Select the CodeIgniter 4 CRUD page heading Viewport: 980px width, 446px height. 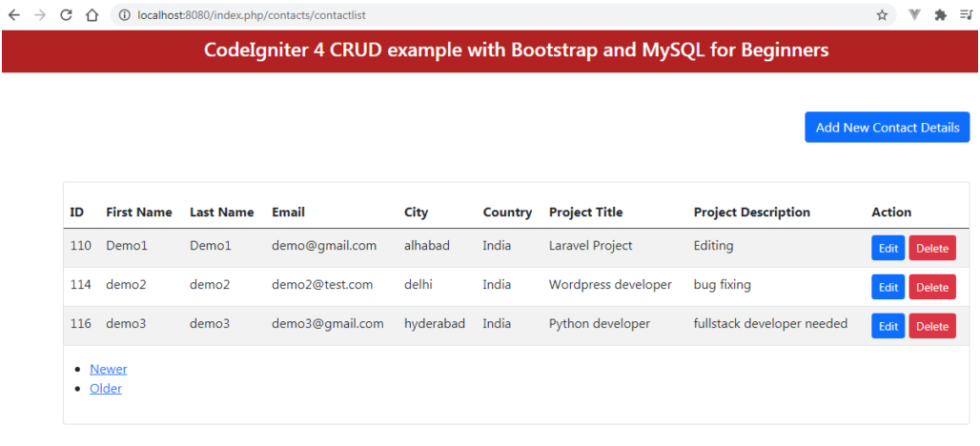point(516,50)
